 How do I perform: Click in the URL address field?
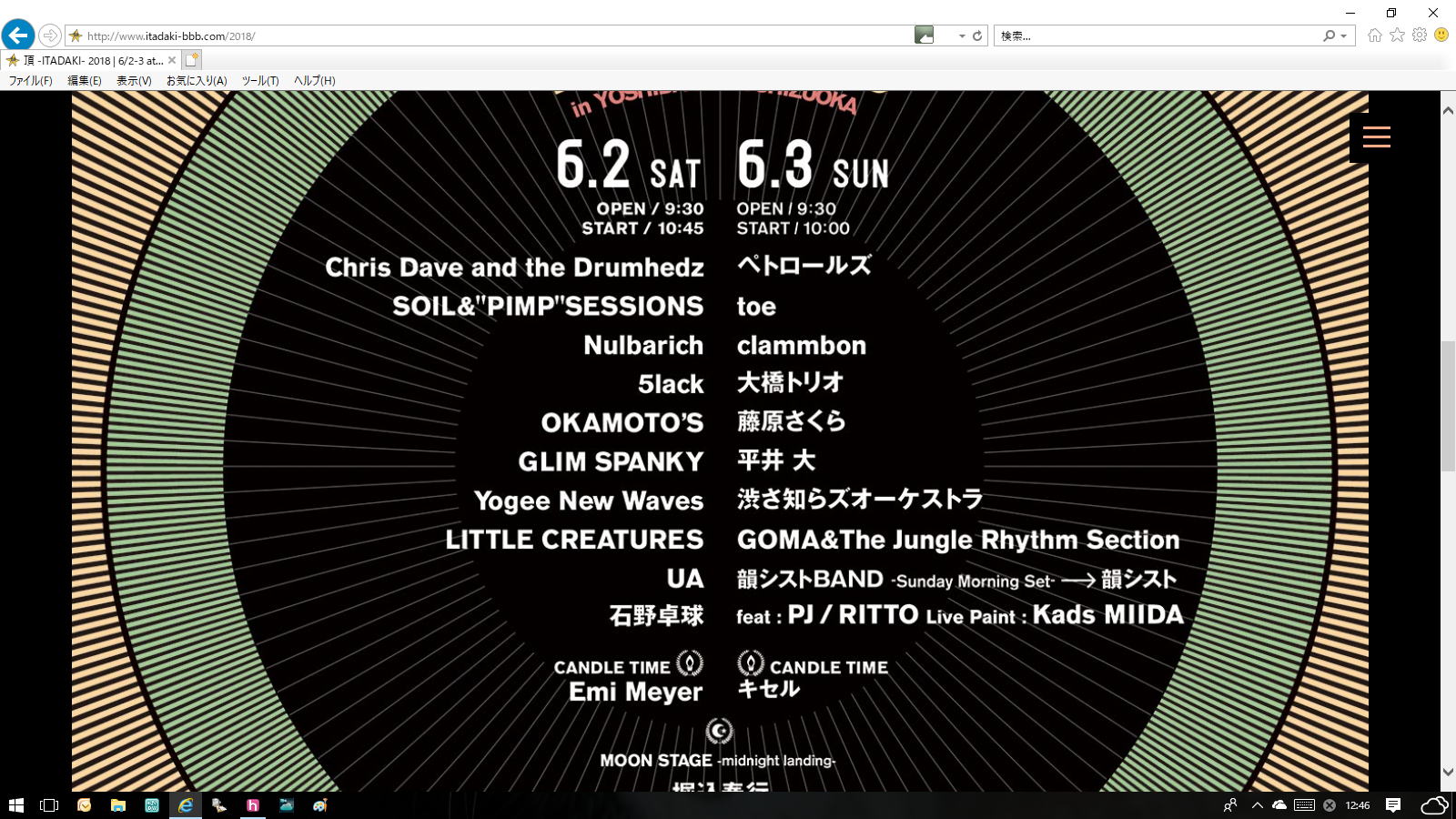491,36
